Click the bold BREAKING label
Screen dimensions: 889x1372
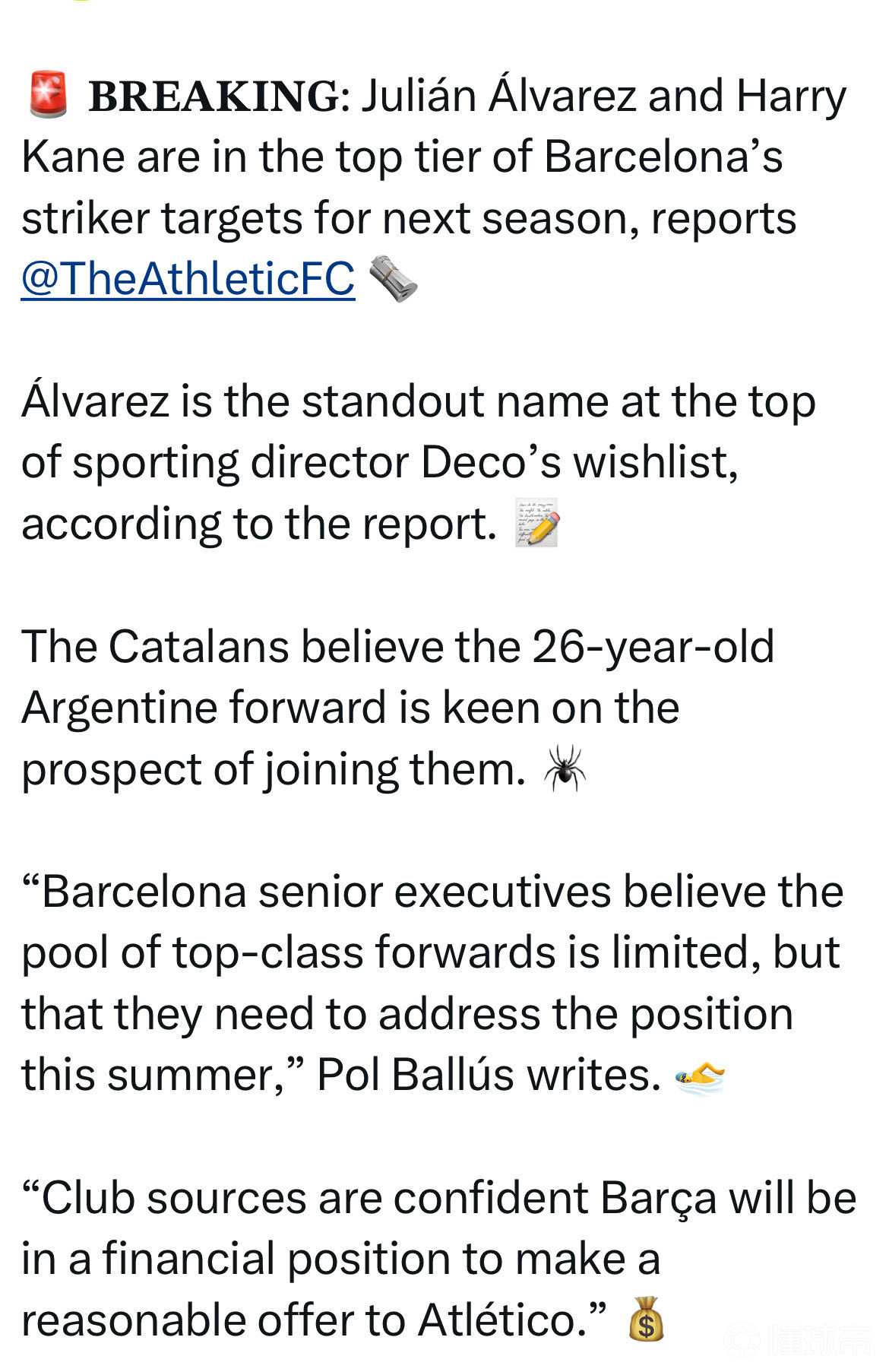tap(214, 97)
